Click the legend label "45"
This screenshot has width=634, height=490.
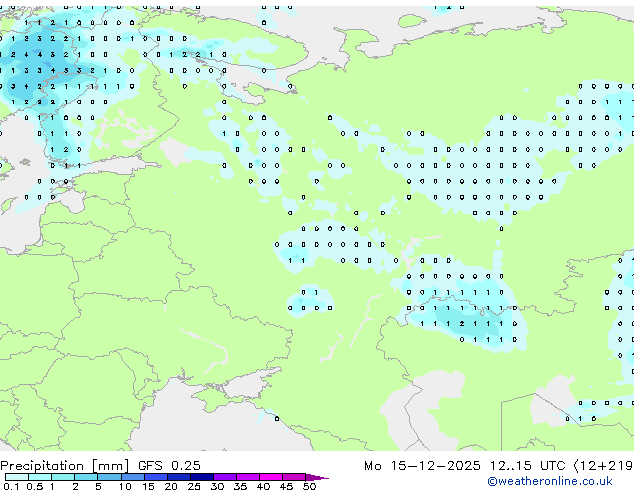pos(286,486)
